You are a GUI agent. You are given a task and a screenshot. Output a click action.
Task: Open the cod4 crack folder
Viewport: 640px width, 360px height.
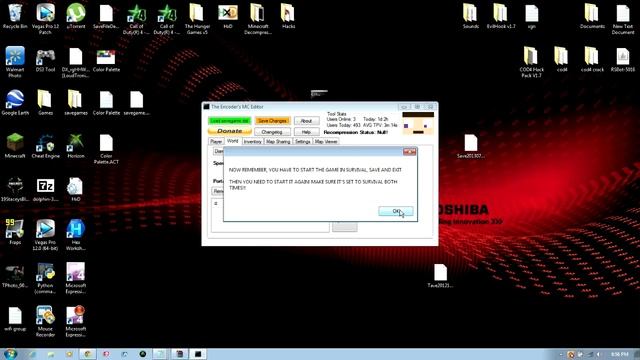pyautogui.click(x=592, y=60)
